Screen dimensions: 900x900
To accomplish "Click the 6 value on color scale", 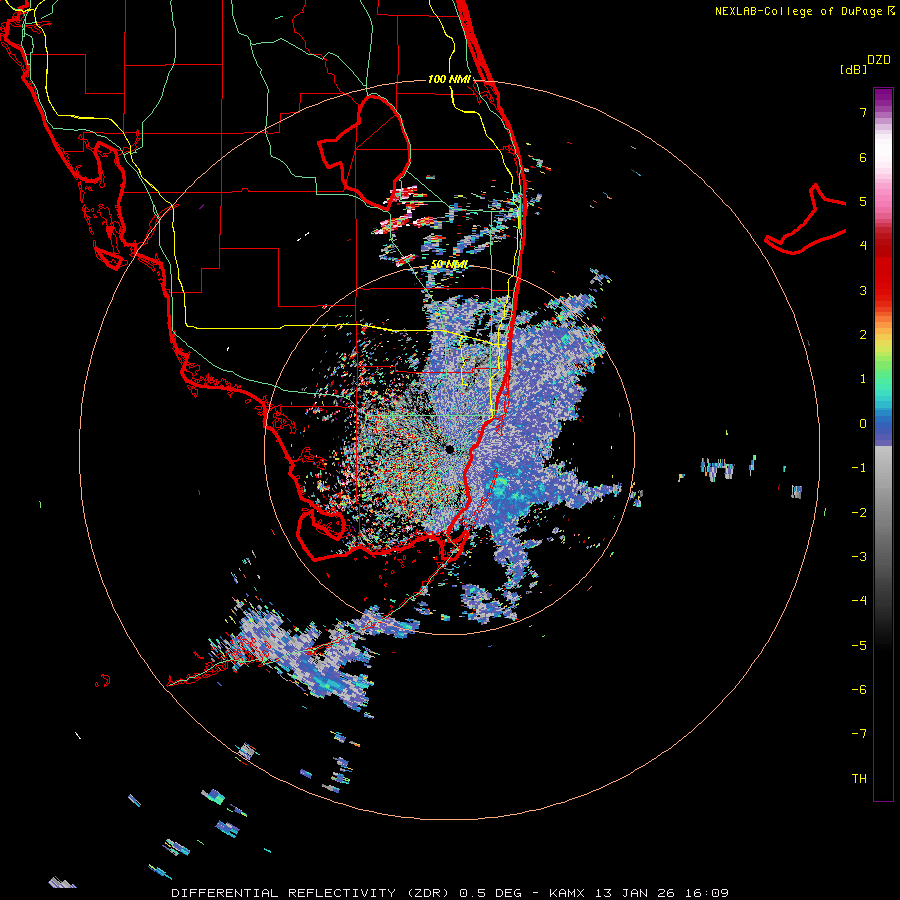I will tap(863, 157).
